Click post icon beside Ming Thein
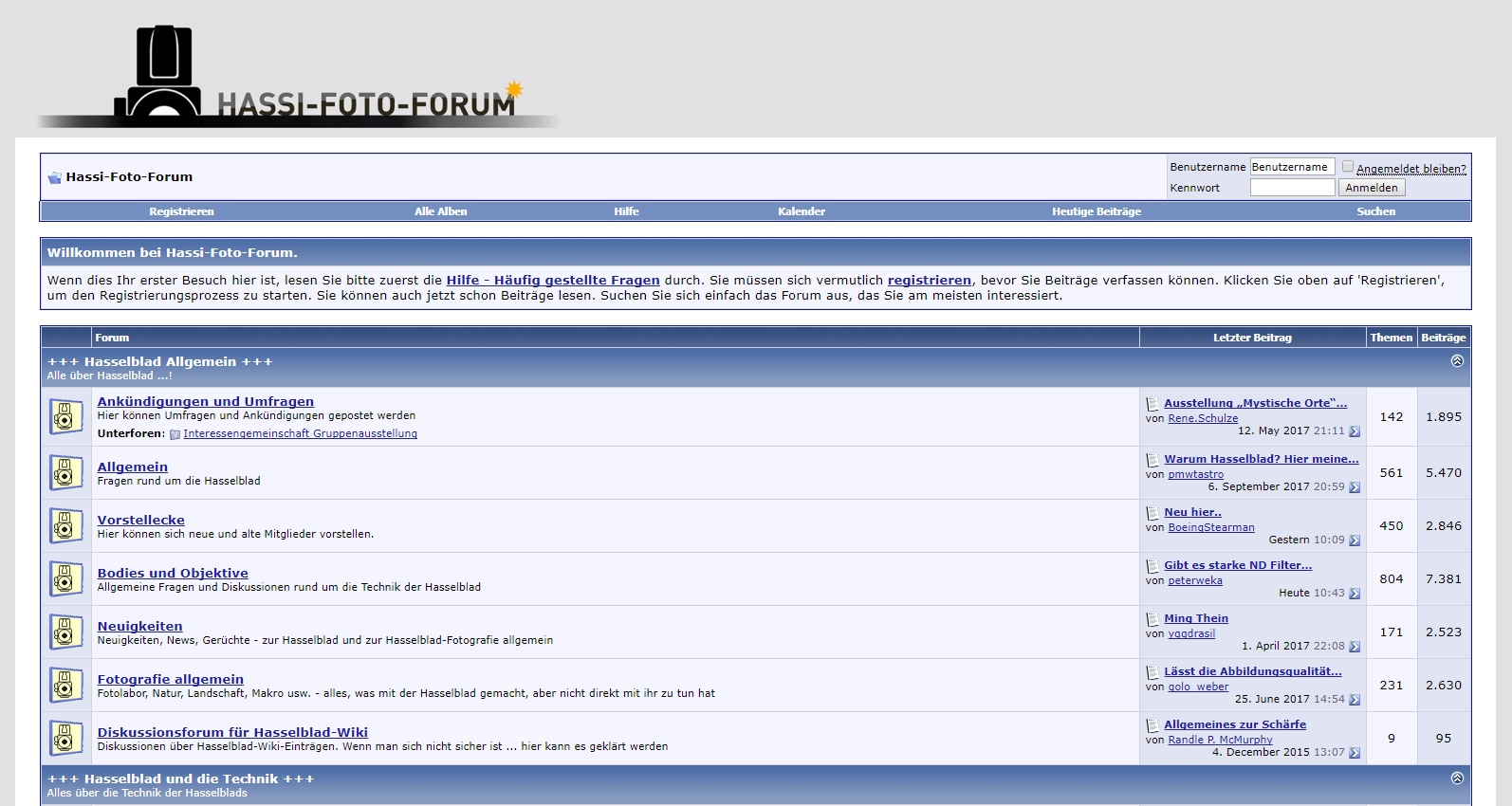 pyautogui.click(x=1152, y=619)
